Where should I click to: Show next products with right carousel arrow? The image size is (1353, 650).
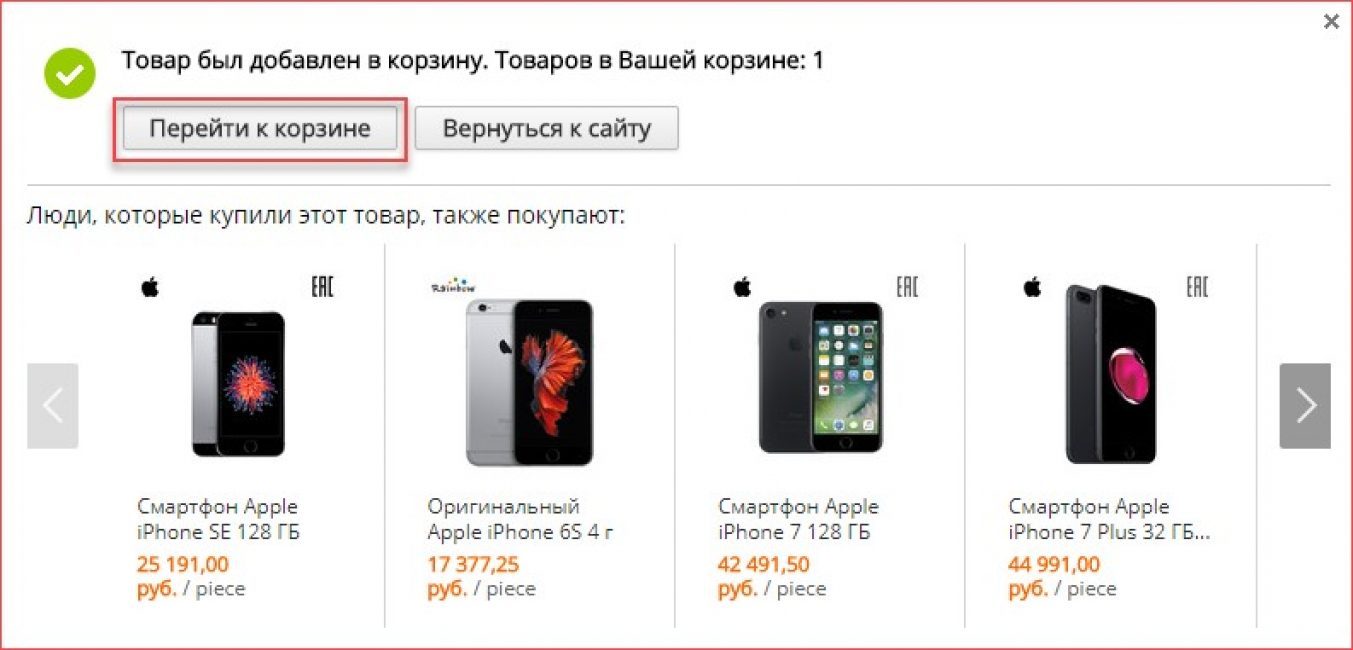(x=1305, y=405)
